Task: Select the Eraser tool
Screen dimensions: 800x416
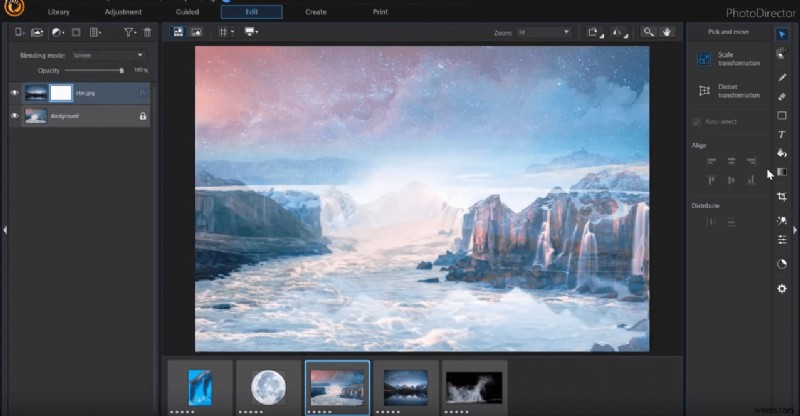Action: click(782, 96)
